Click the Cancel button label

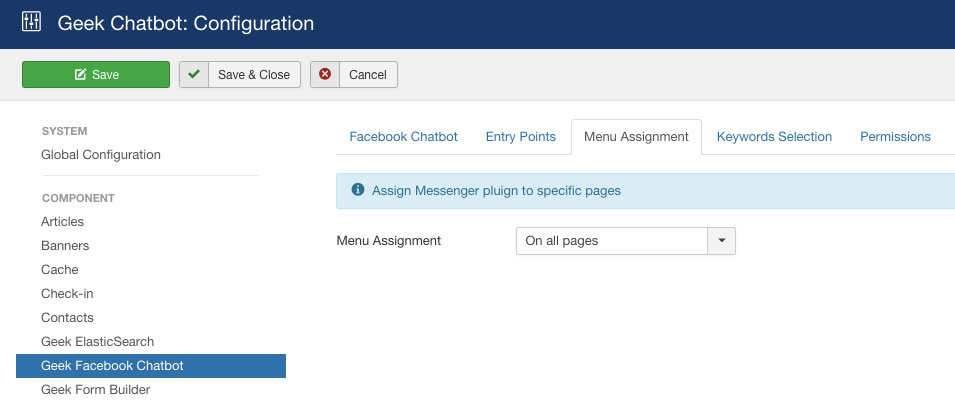pos(368,74)
